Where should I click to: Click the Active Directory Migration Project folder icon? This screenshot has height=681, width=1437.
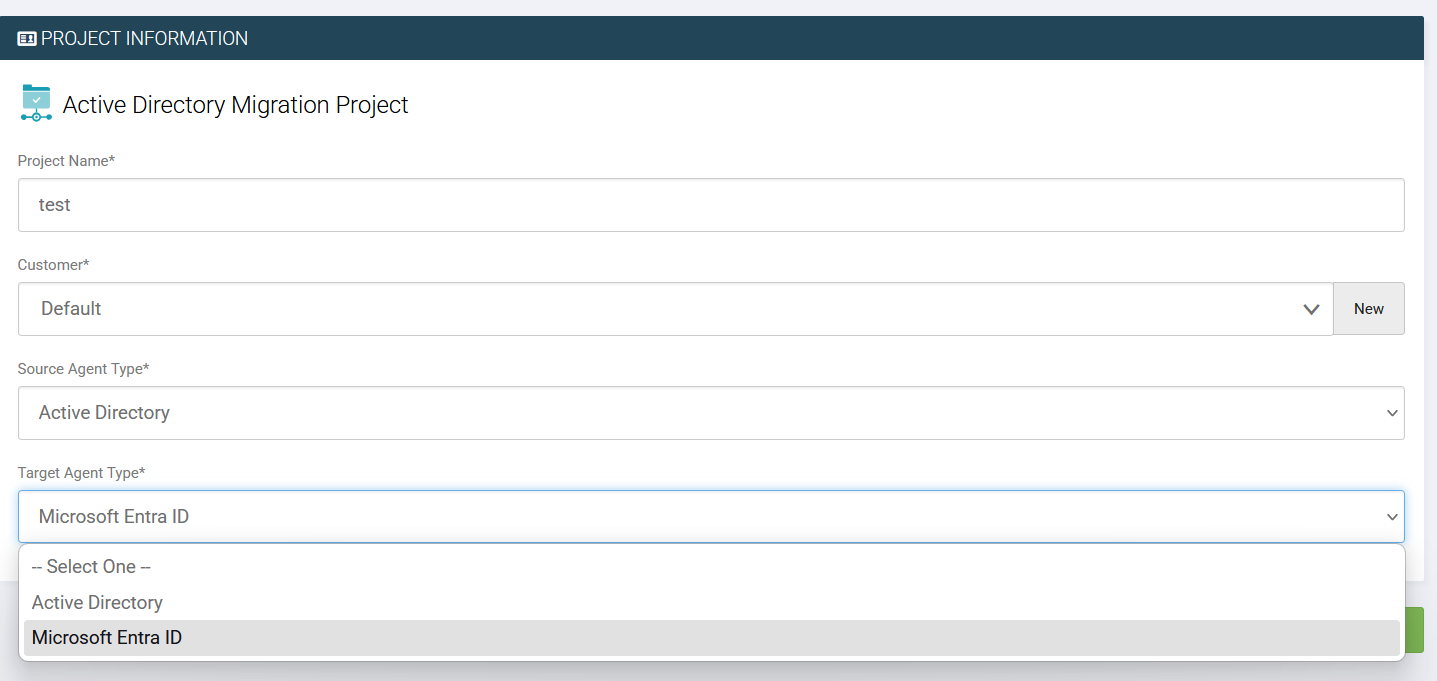[36, 102]
